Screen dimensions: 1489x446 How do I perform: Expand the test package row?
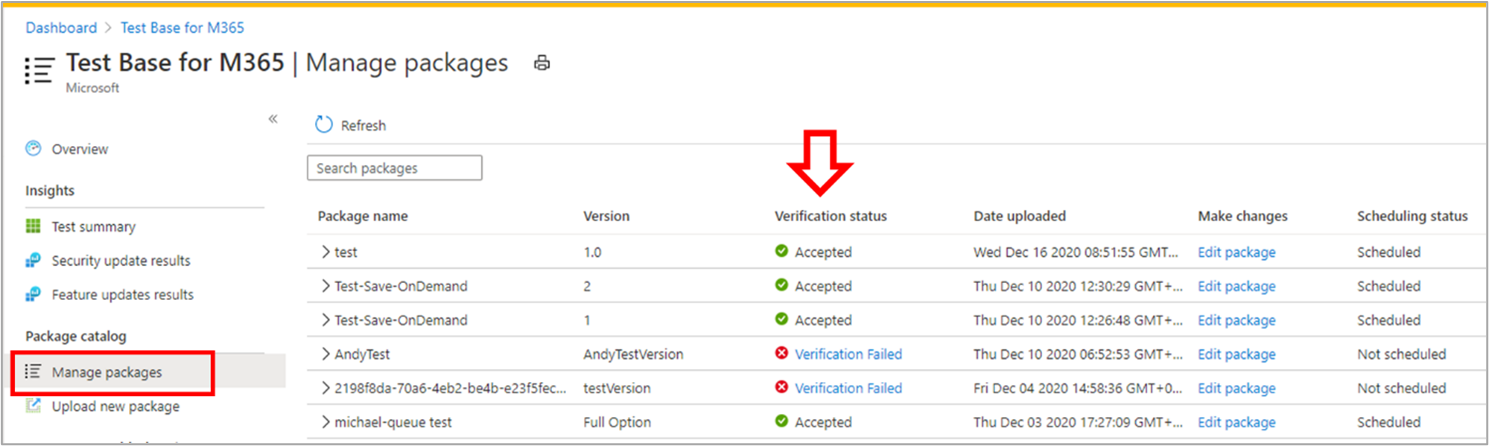325,252
